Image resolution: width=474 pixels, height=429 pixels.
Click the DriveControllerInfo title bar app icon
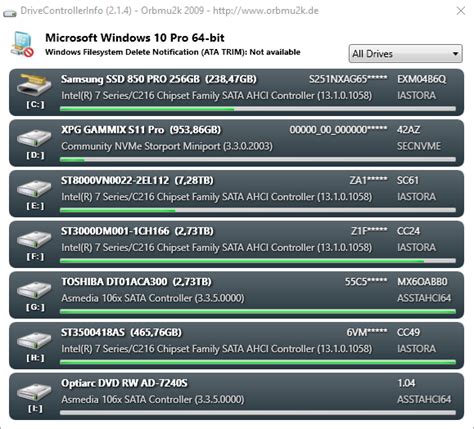[10, 13]
